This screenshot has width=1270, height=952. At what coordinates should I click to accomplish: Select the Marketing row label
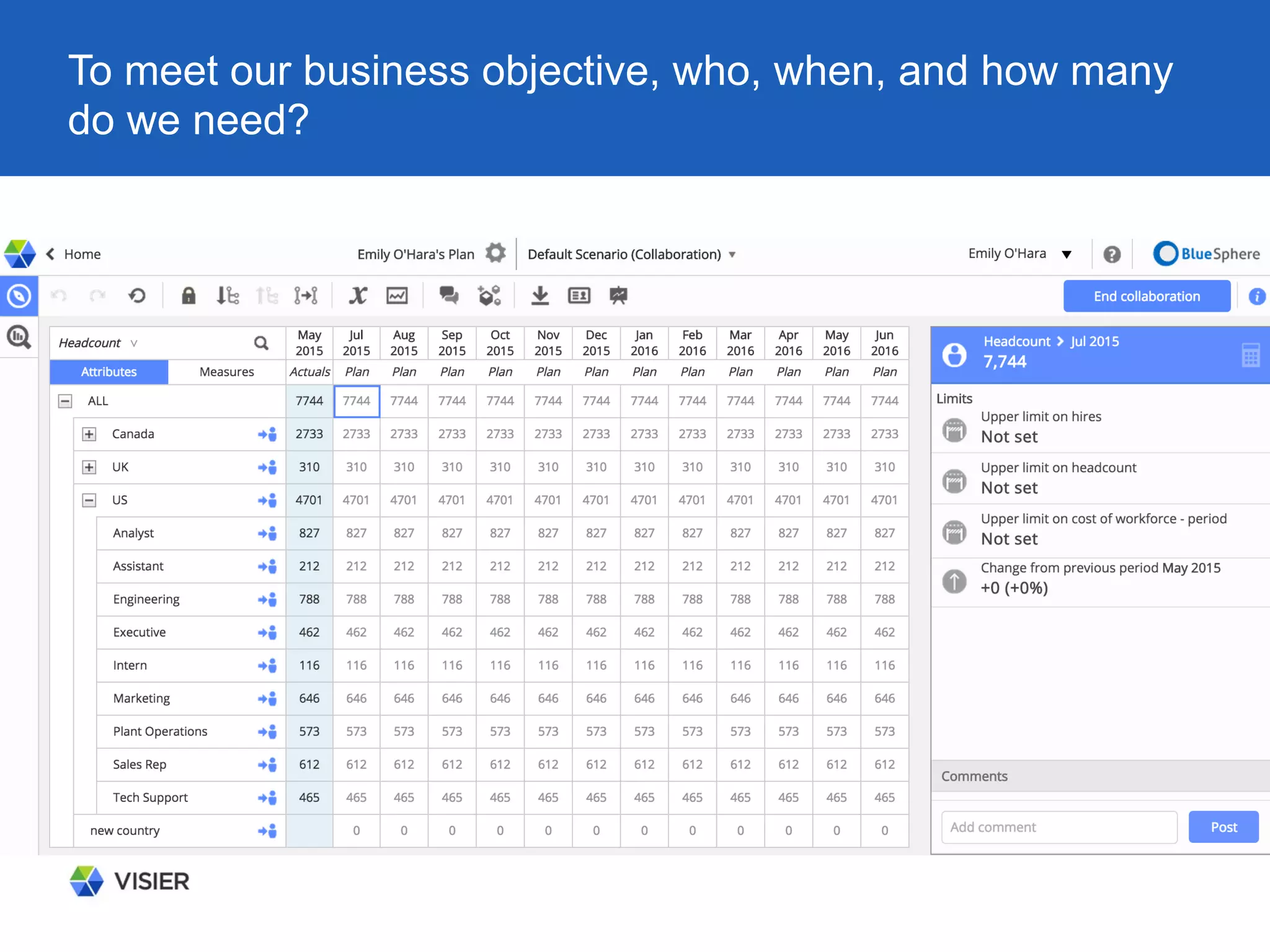click(x=141, y=699)
